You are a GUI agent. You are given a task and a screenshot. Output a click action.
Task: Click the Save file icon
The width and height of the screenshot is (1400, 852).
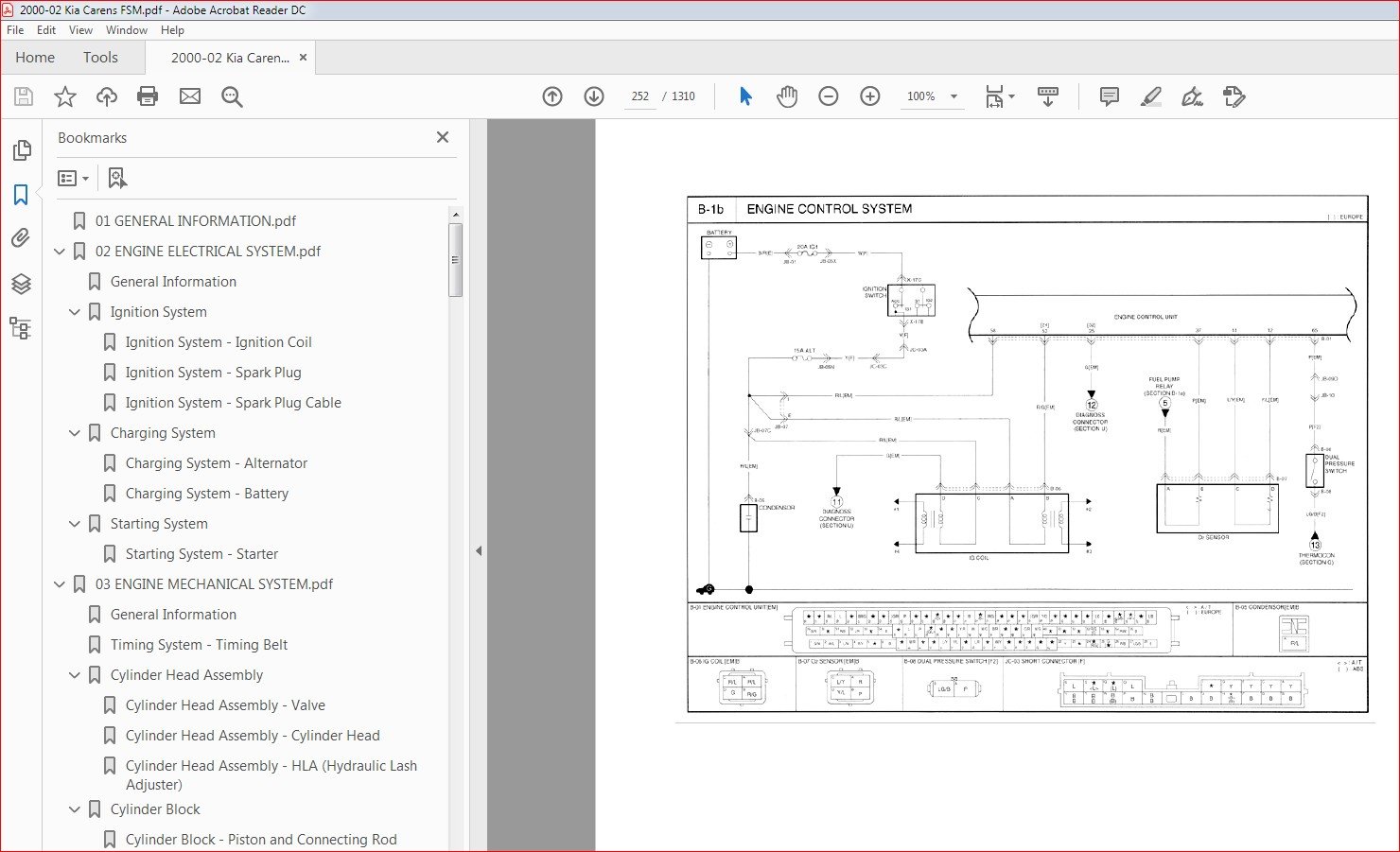(24, 96)
